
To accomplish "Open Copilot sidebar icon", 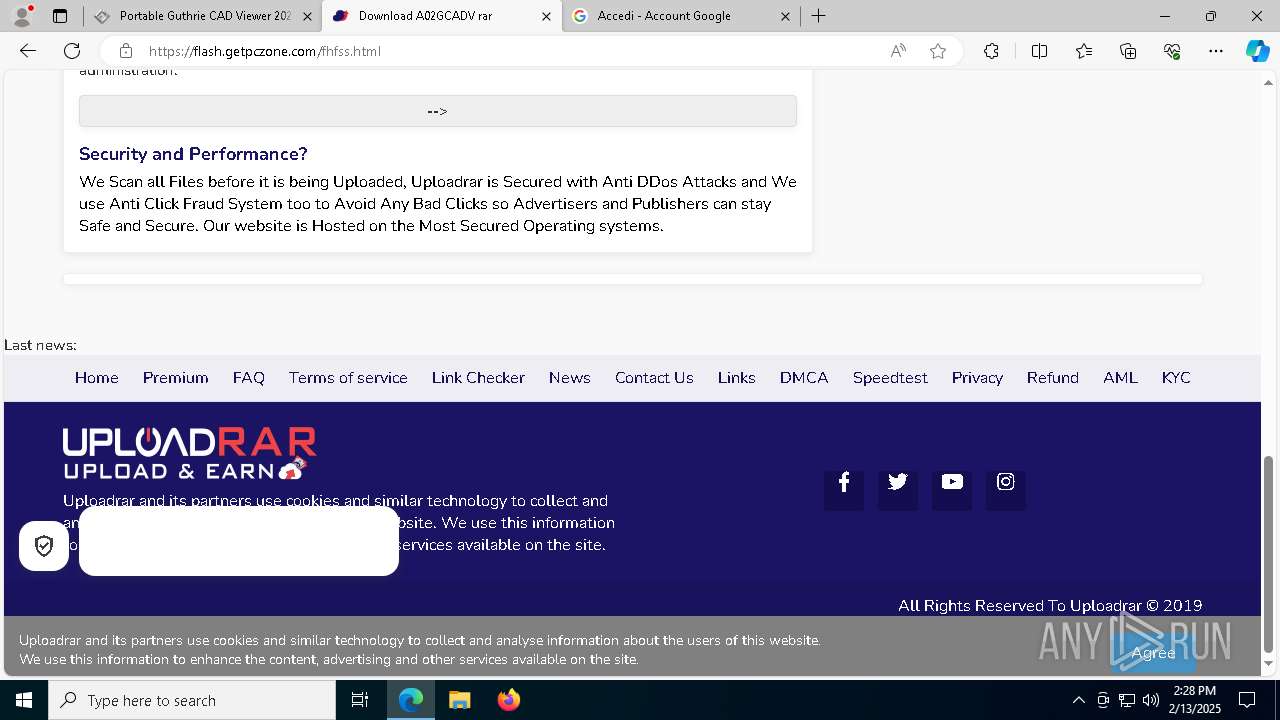I will point(1257,51).
